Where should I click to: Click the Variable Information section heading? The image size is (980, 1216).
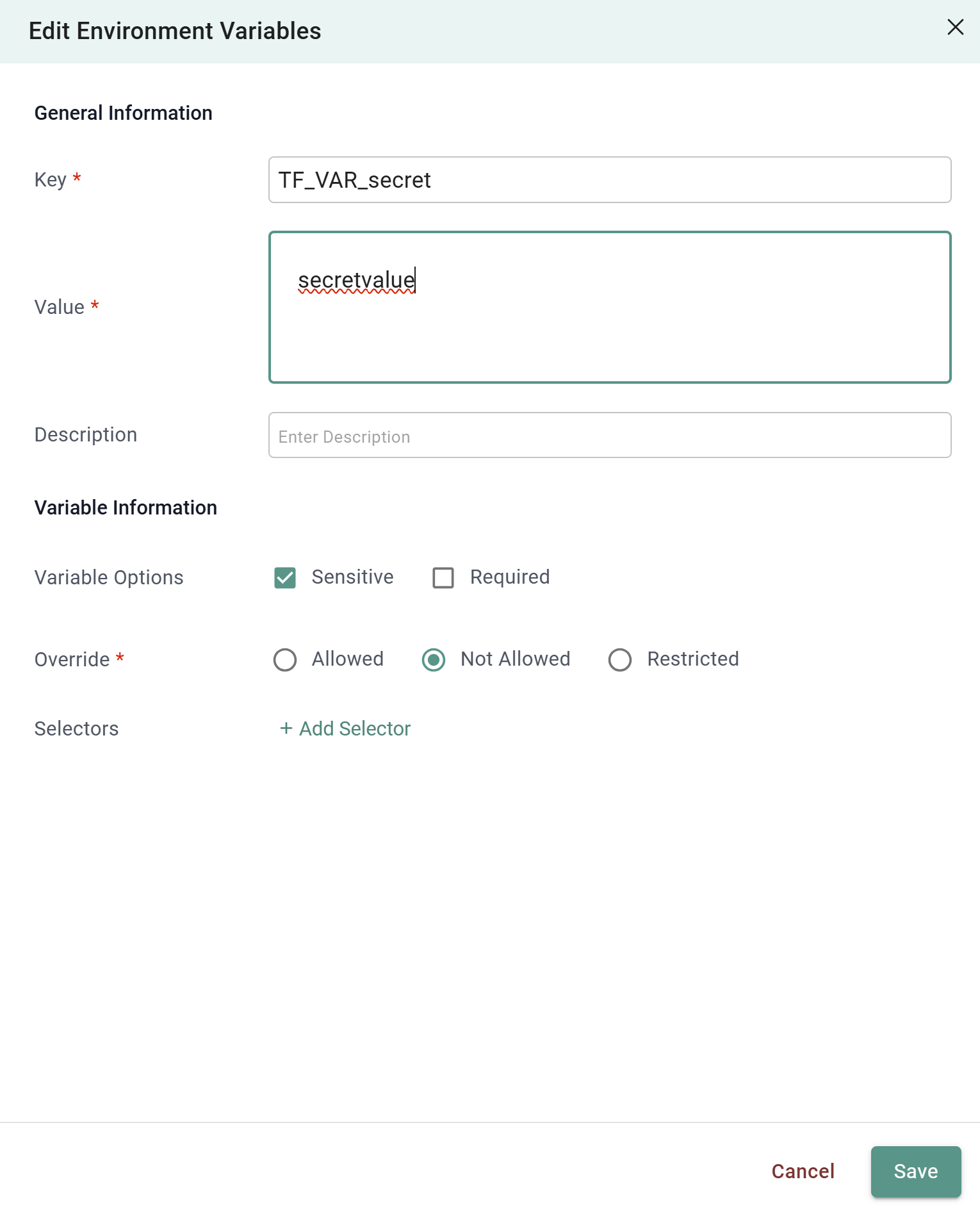[x=126, y=507]
